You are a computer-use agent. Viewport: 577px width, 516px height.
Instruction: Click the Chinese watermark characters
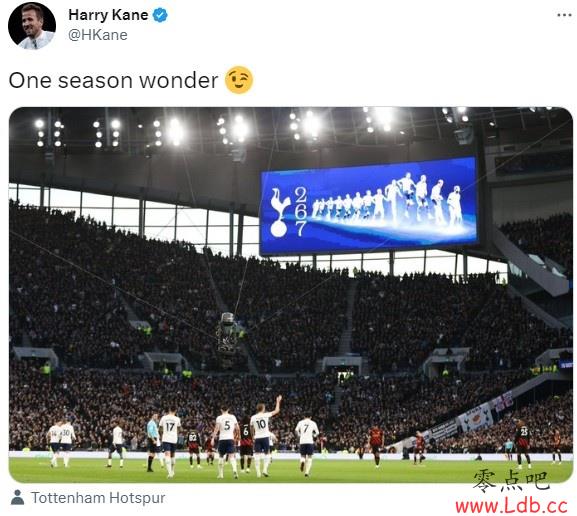(x=511, y=481)
